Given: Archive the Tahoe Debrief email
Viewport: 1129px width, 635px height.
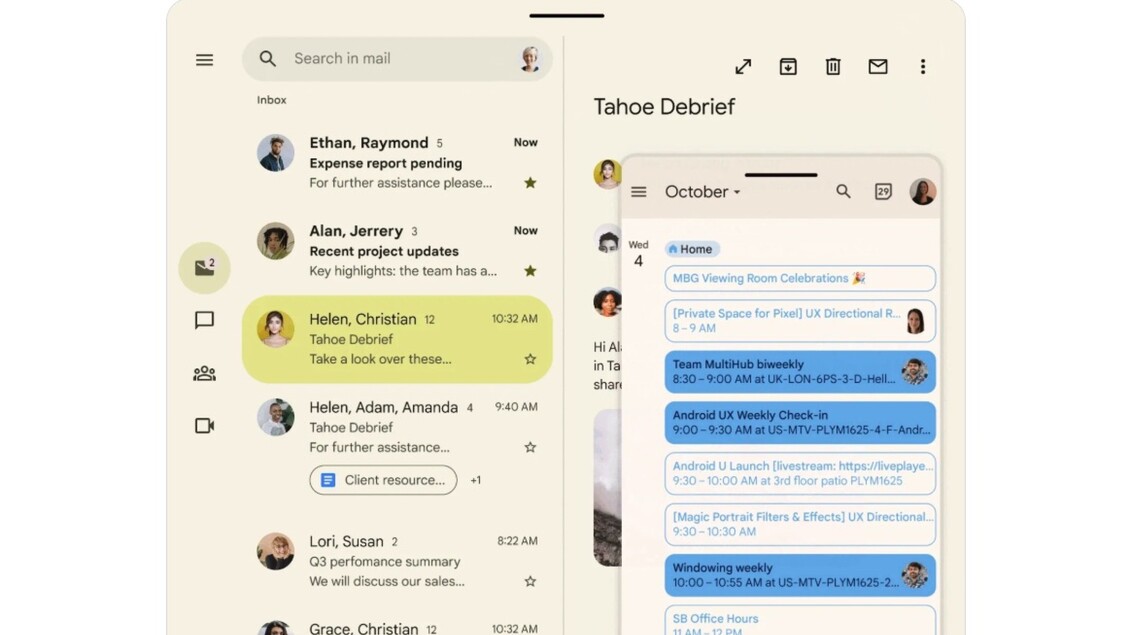Looking at the screenshot, I should click(788, 67).
